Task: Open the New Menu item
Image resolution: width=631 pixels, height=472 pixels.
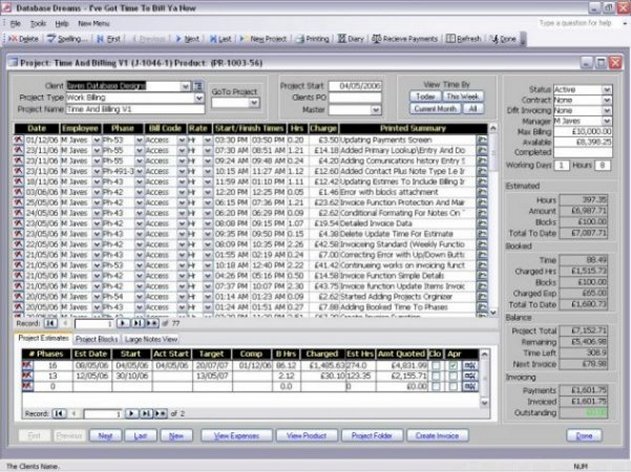Action: pos(93,23)
